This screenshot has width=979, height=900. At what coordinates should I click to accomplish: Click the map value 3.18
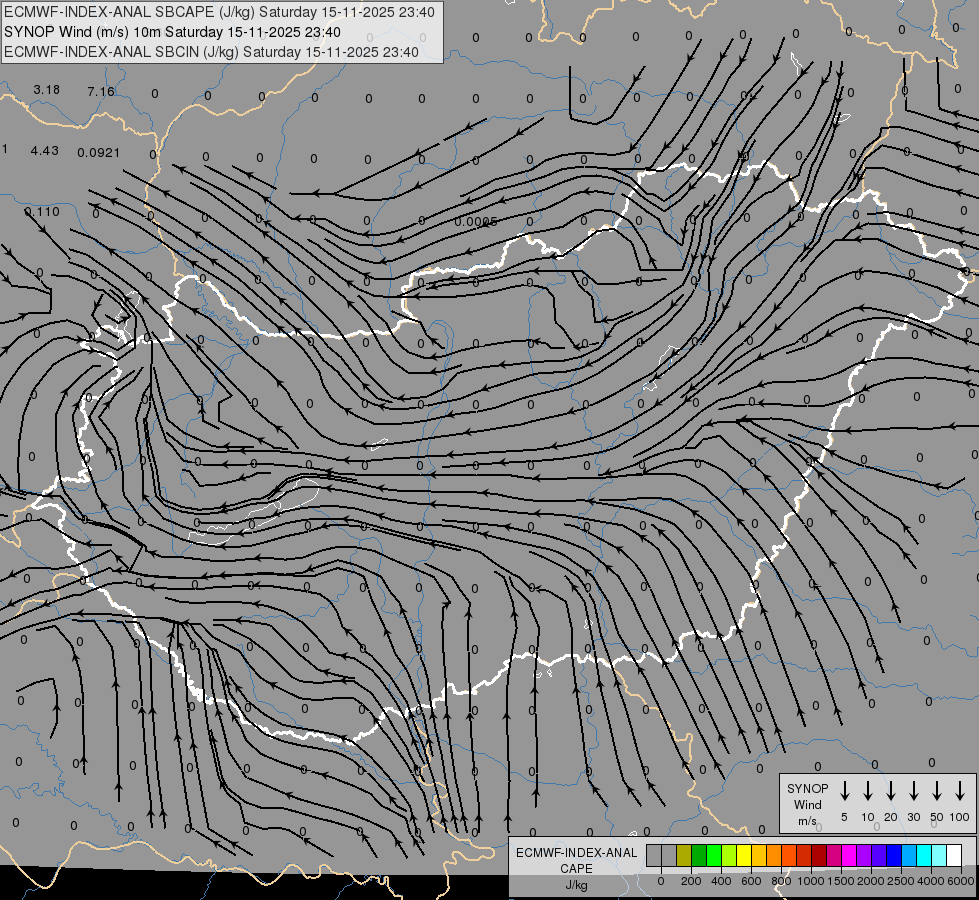coord(47,90)
